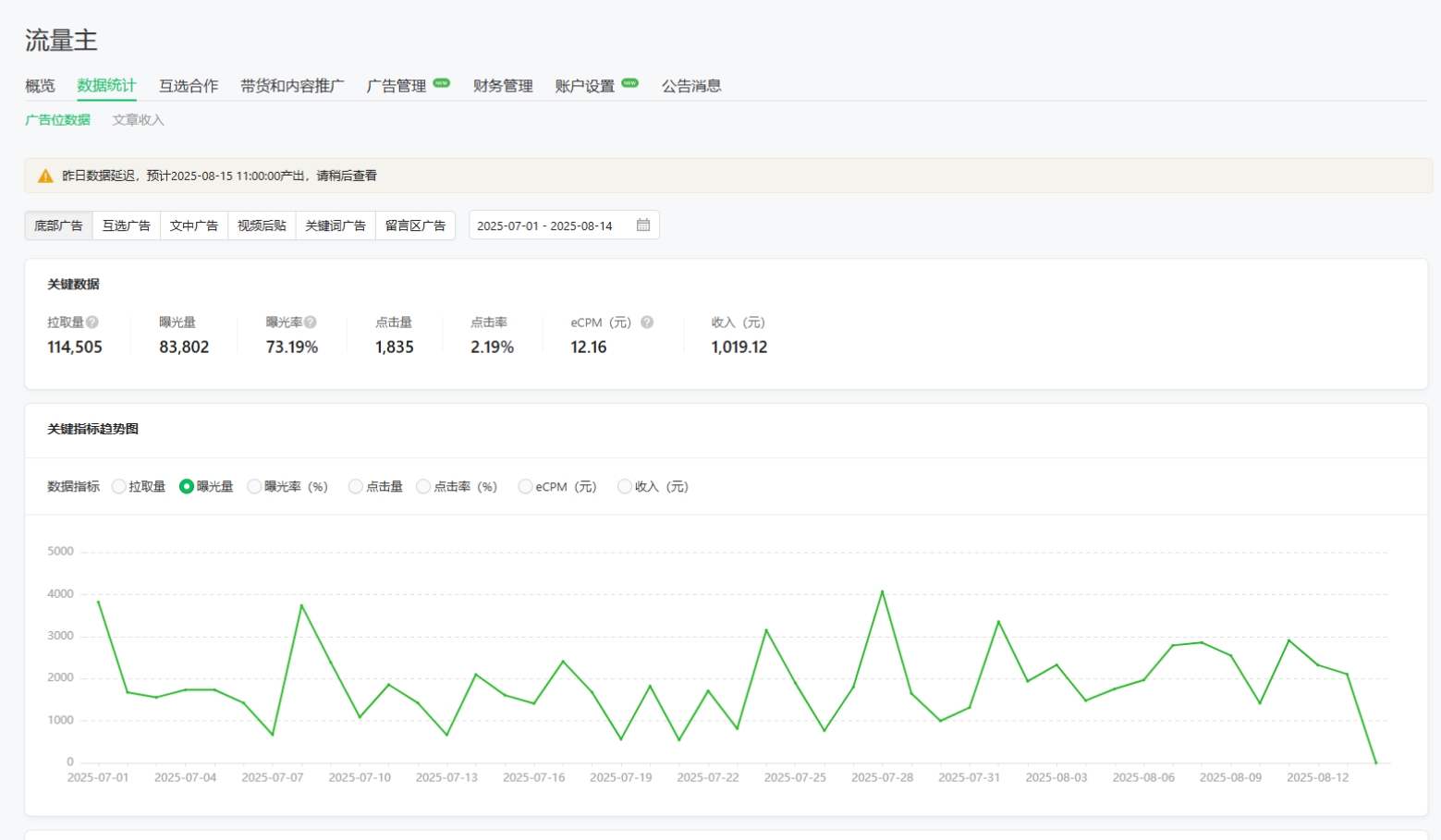Select the 曝光量 radio button

(187, 487)
